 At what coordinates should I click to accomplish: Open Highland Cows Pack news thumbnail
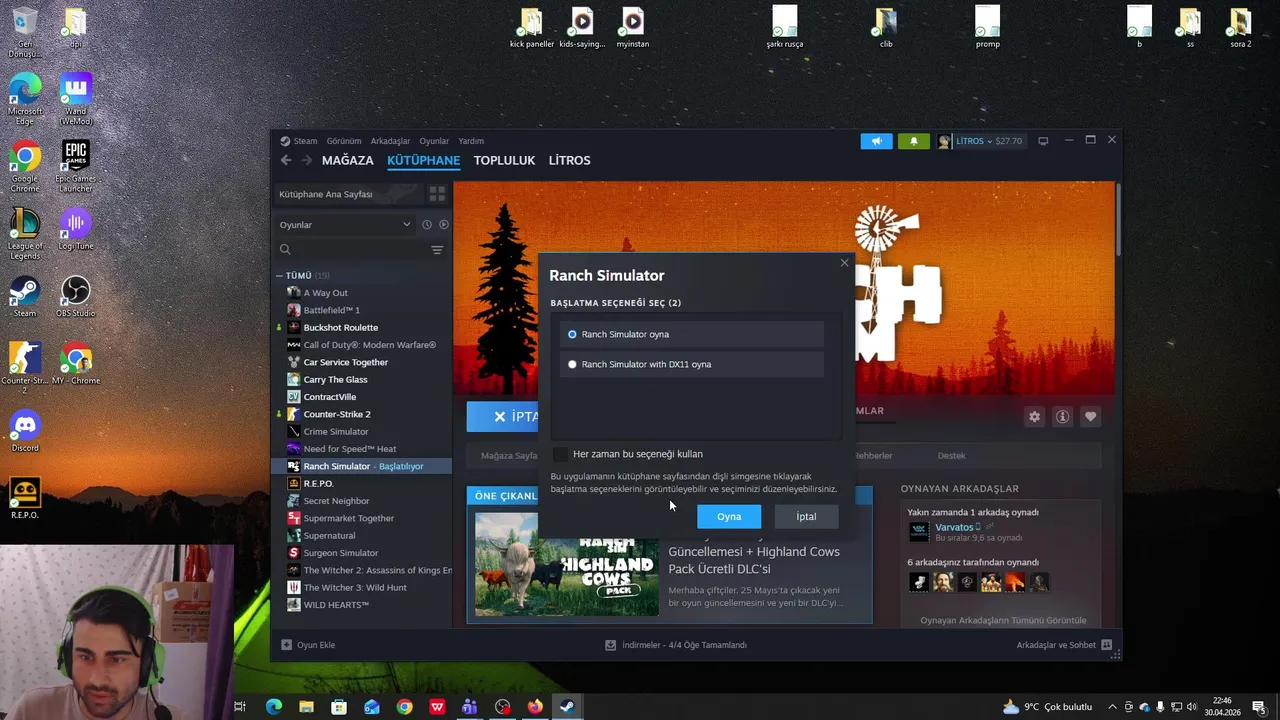(565, 565)
